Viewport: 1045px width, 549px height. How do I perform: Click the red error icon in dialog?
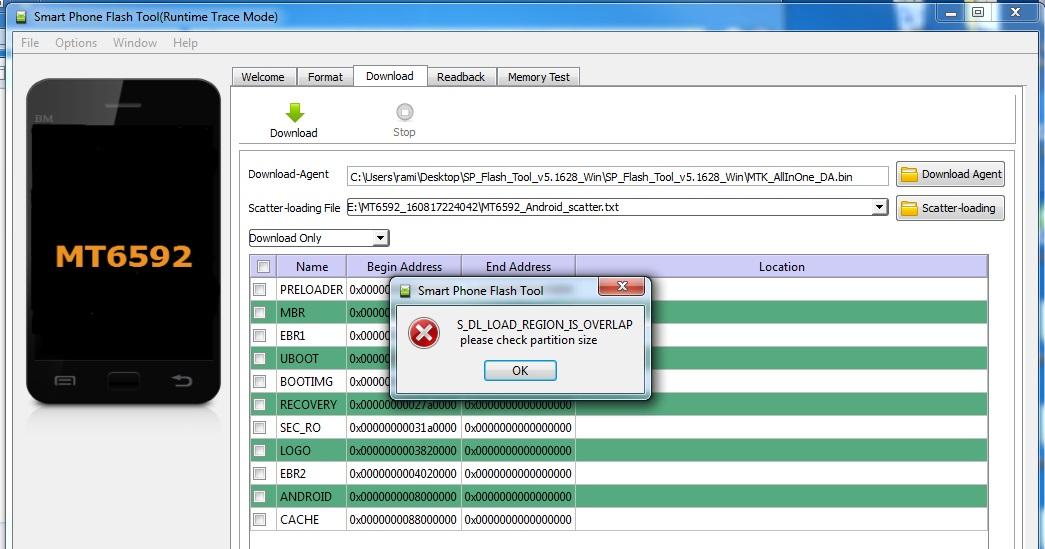(424, 333)
